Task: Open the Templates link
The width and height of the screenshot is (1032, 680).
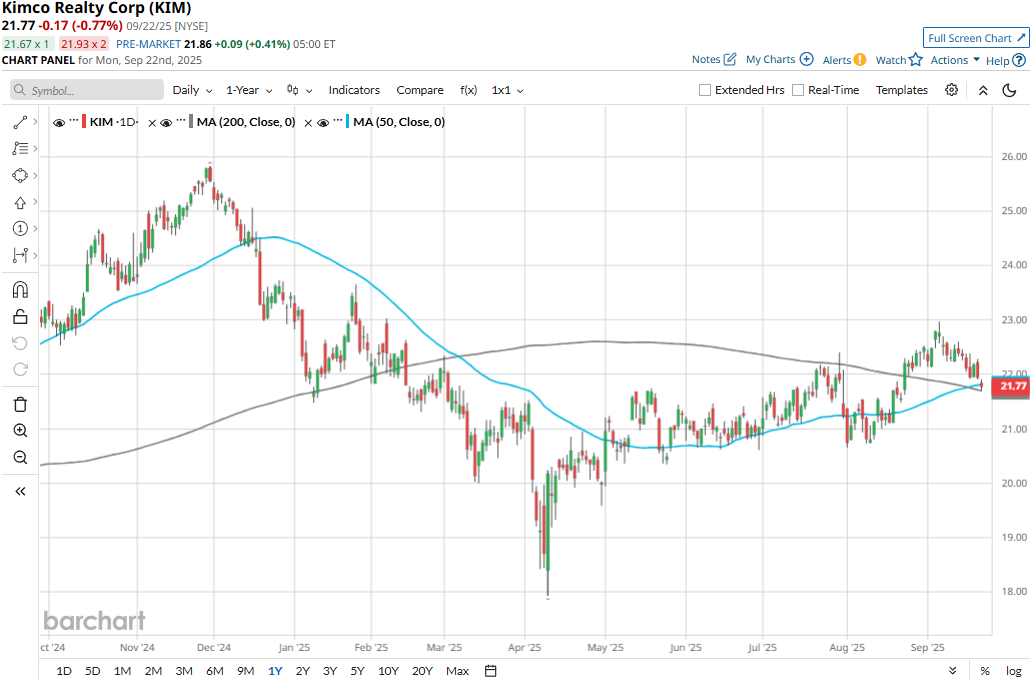Action: tap(902, 90)
